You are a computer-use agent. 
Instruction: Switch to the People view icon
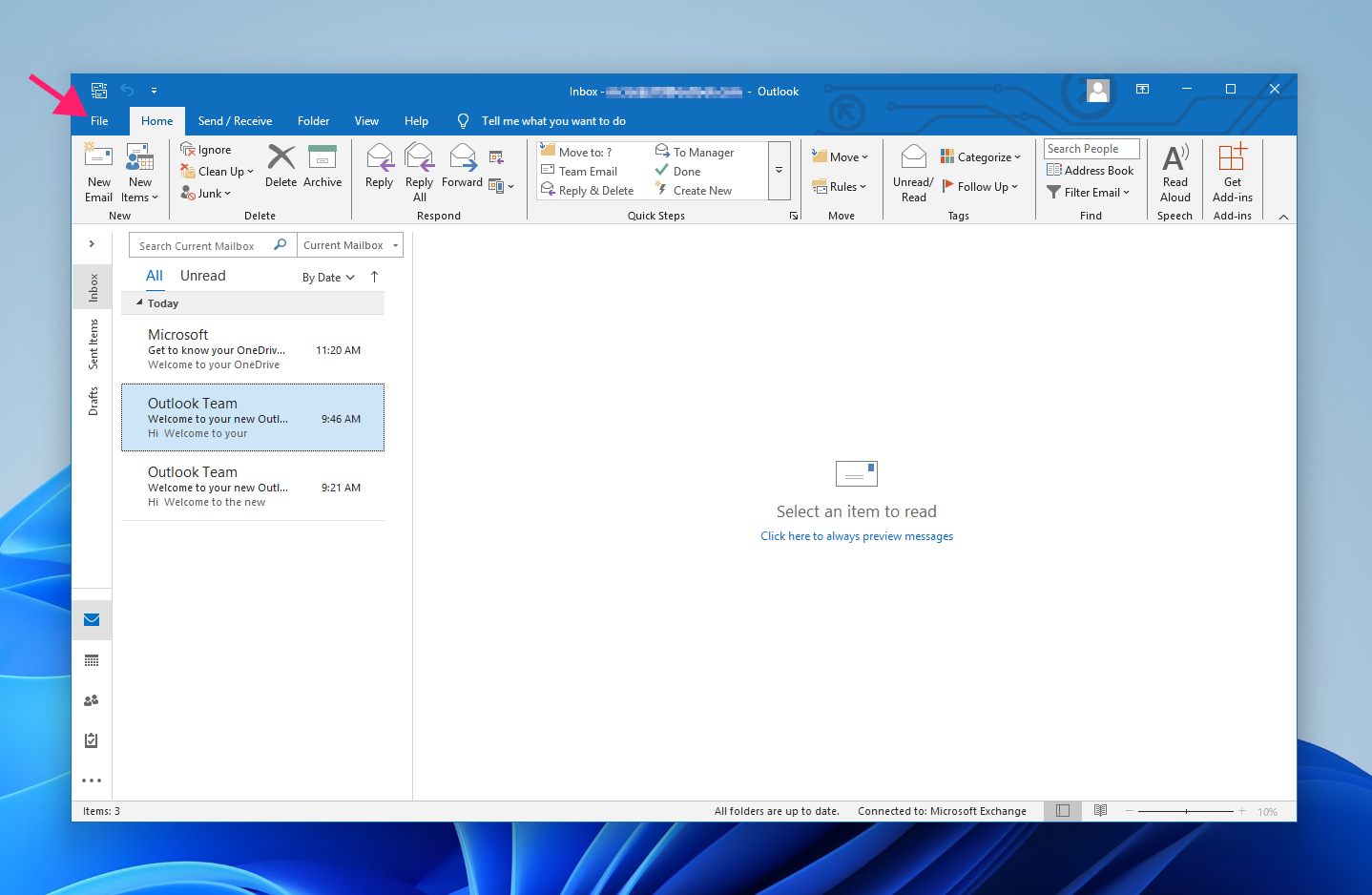coord(92,700)
